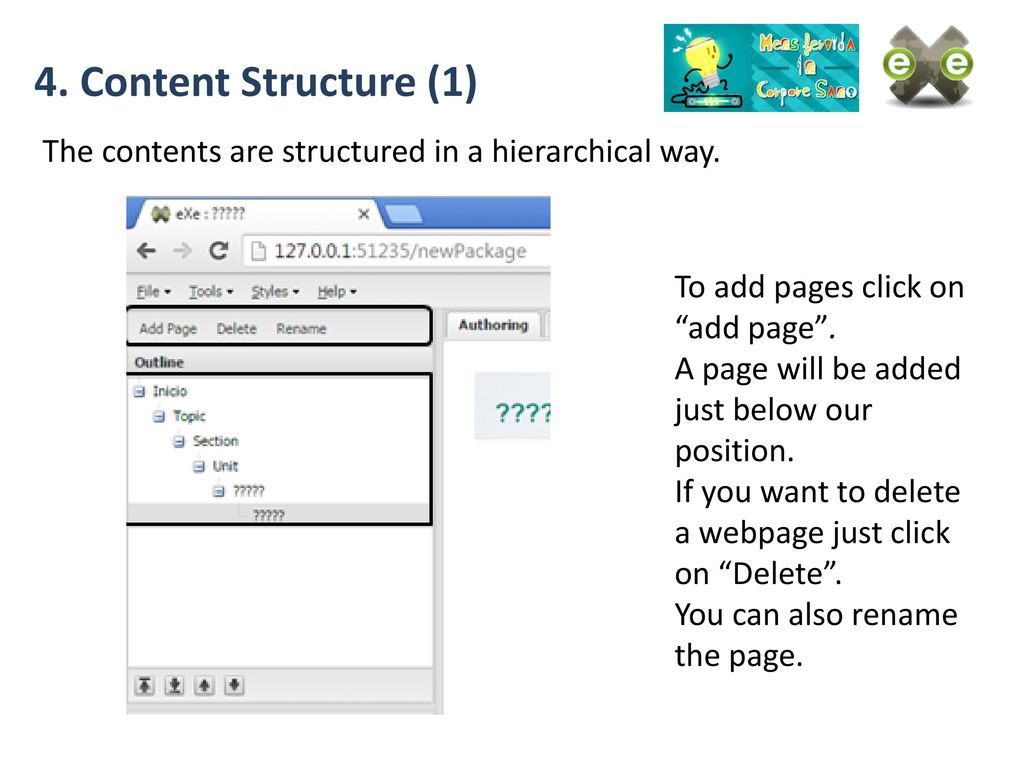The width and height of the screenshot is (1024, 768).
Task: Click the ???? title in authoring area
Action: tap(523, 413)
